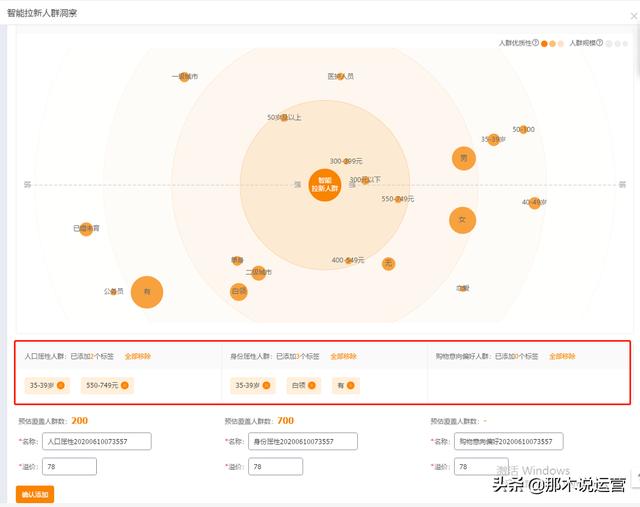Click the central 智能拉新人群 bubble

tap(324, 185)
